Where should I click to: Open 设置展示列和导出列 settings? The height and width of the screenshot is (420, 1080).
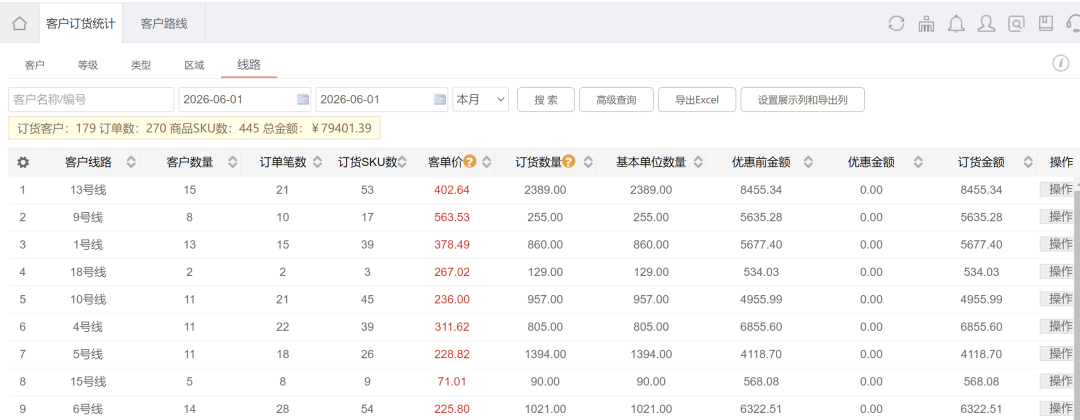click(802, 99)
